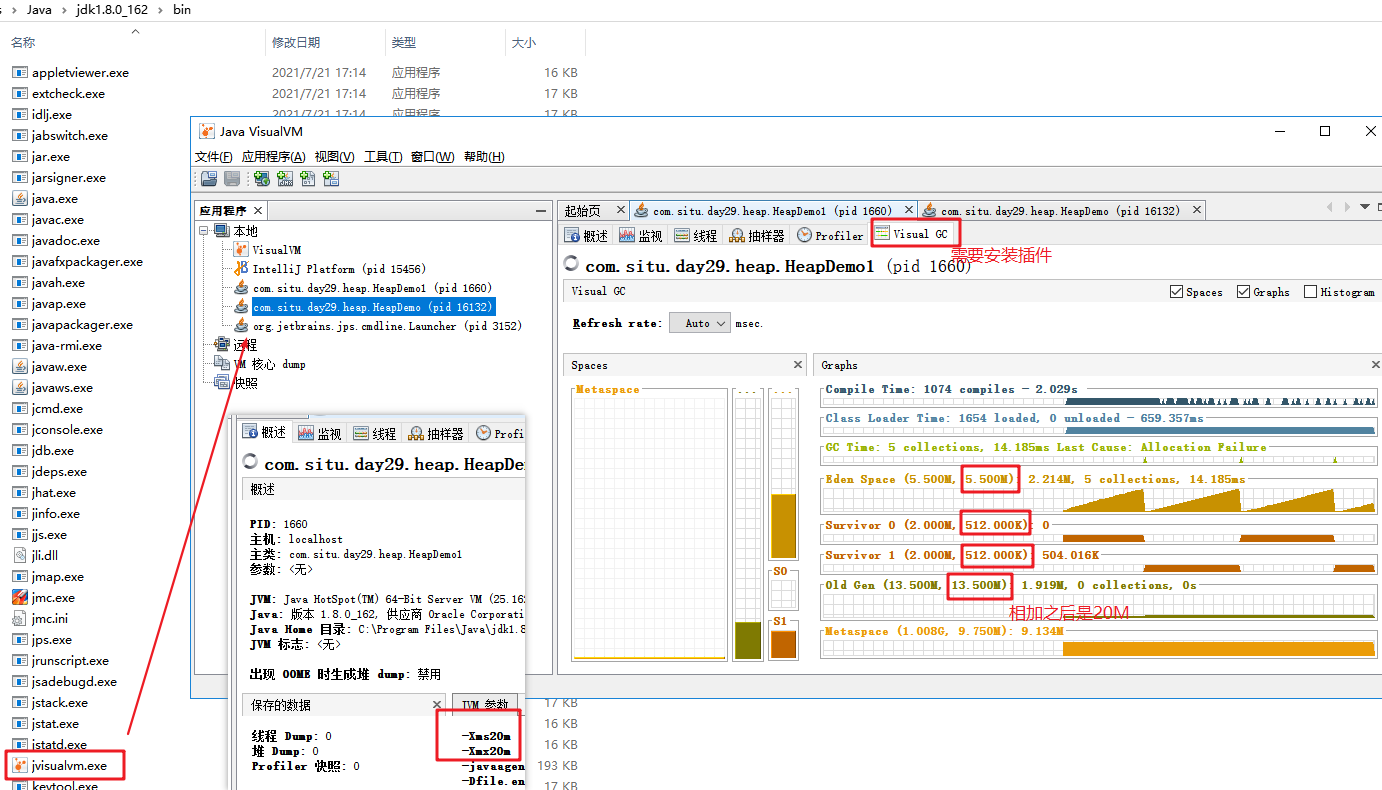Click the 本地 computer icon in tree
This screenshot has width=1382, height=790.
point(222,231)
